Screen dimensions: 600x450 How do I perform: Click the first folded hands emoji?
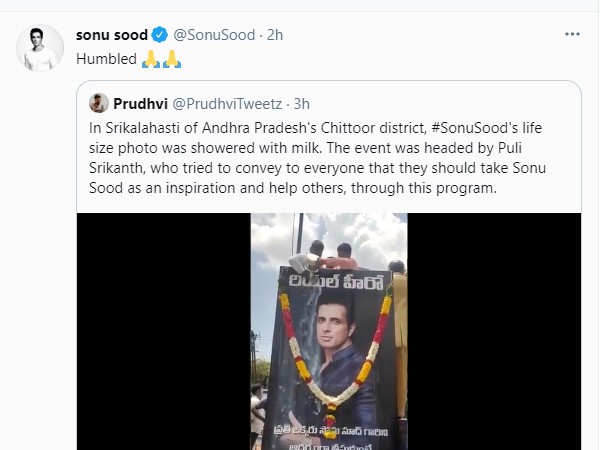pos(150,59)
